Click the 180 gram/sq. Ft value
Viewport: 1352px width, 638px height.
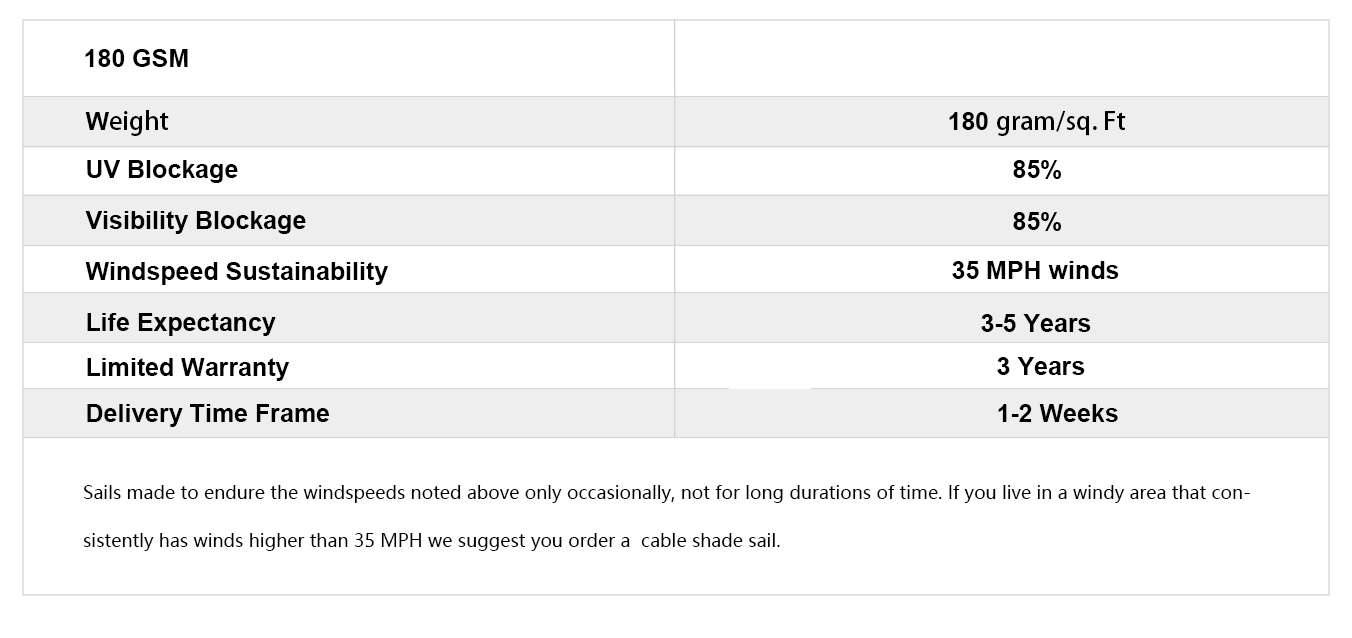pos(1036,122)
